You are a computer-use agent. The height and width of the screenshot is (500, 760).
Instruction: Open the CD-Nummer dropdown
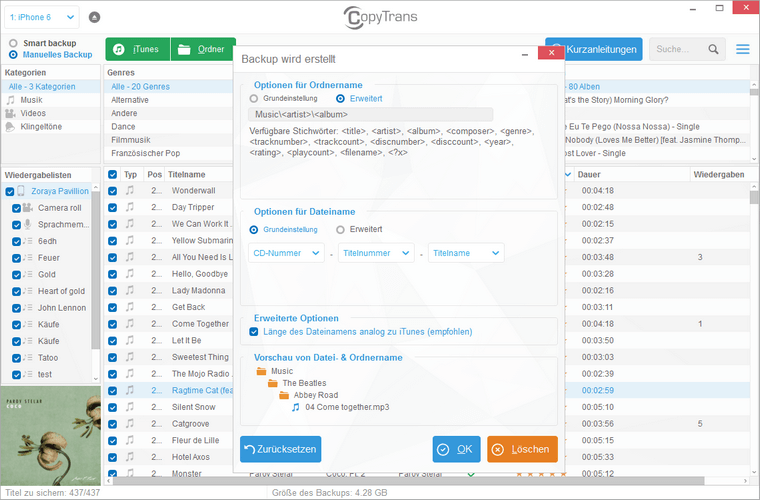pos(286,253)
